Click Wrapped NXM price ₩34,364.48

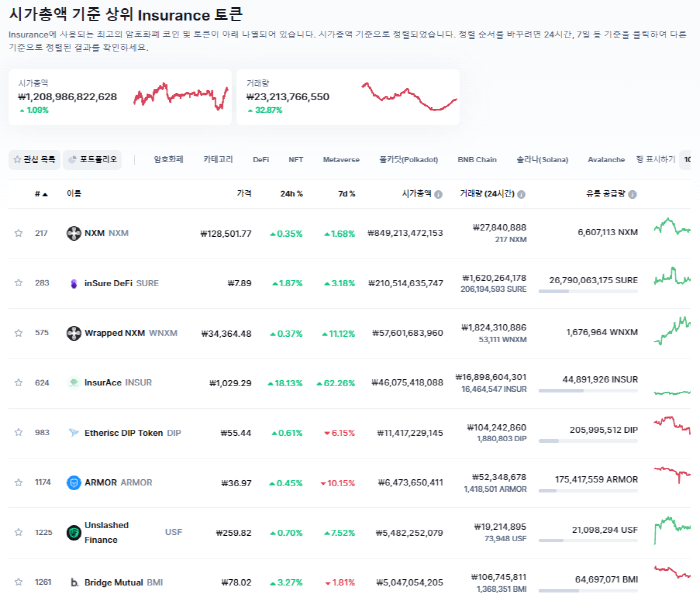pos(226,333)
